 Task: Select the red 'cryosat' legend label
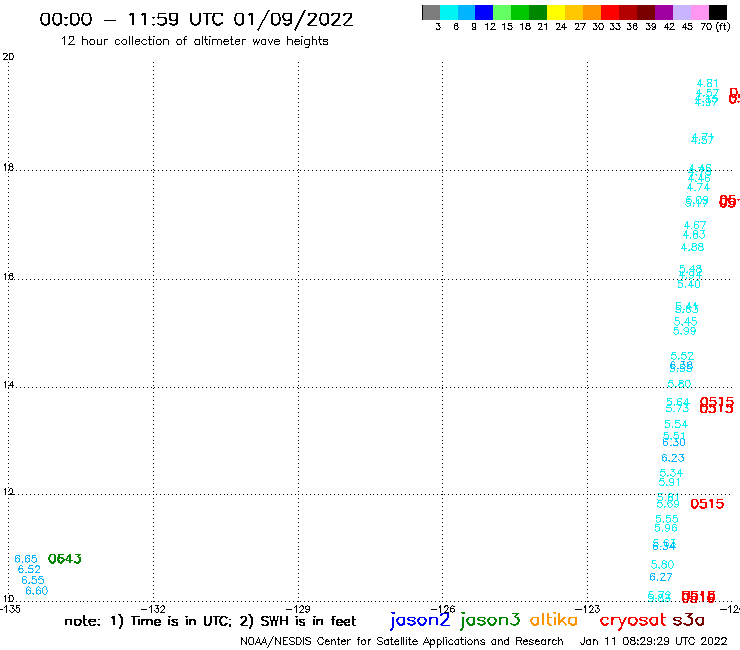pyautogui.click(x=632, y=620)
